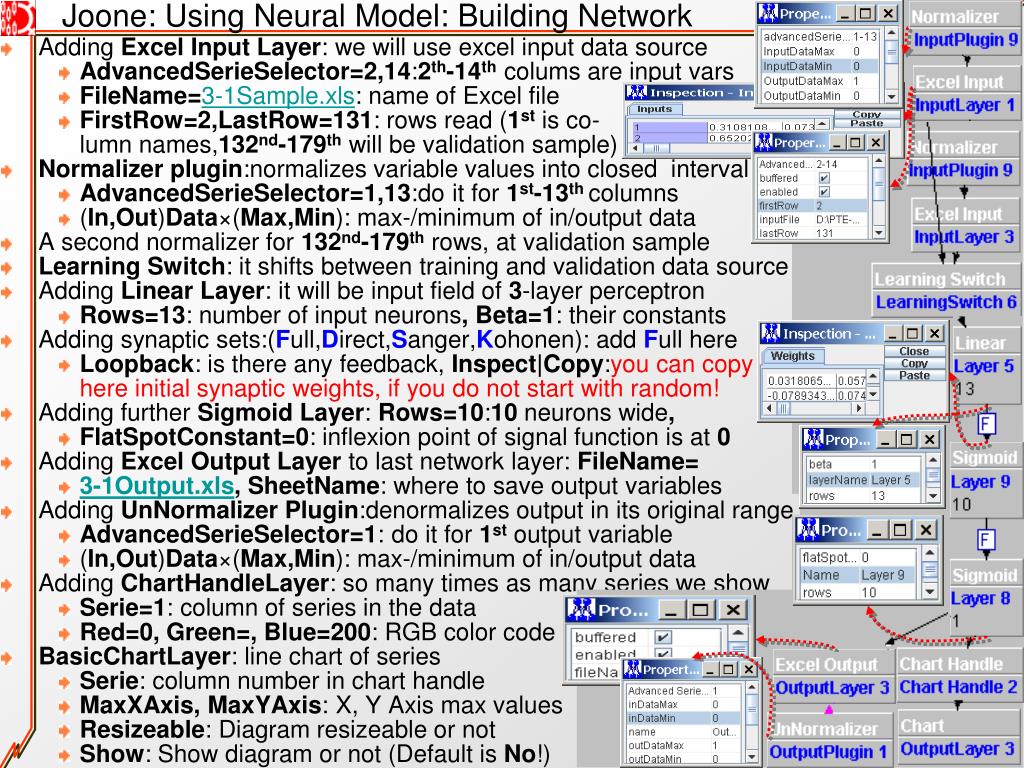
Task: Click Copy button in Inspection Inputs window
Action: (x=867, y=114)
